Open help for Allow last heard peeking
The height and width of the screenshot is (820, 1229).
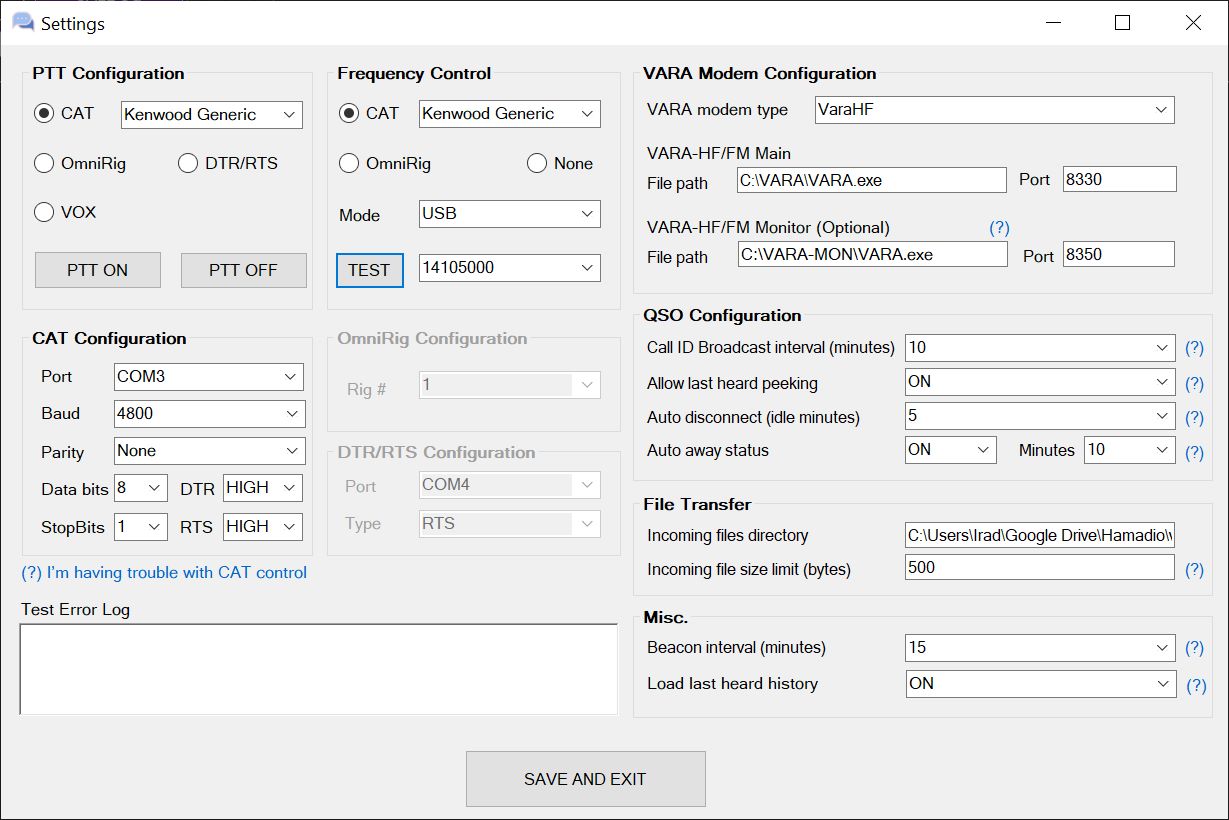pos(1194,383)
